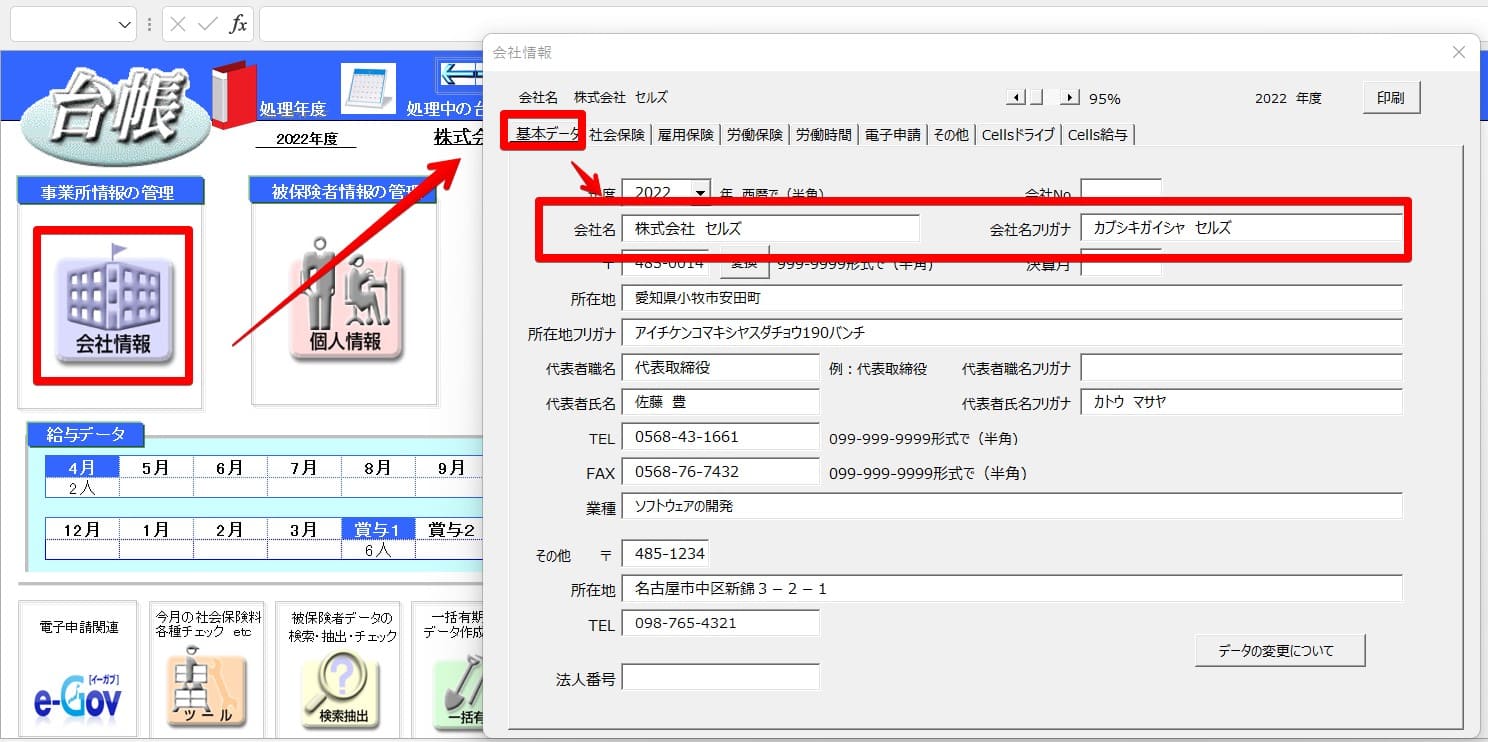The height and width of the screenshot is (742, 1488).
Task: Click the 代表者職名 field with 代表取締役
Action: coord(720,368)
